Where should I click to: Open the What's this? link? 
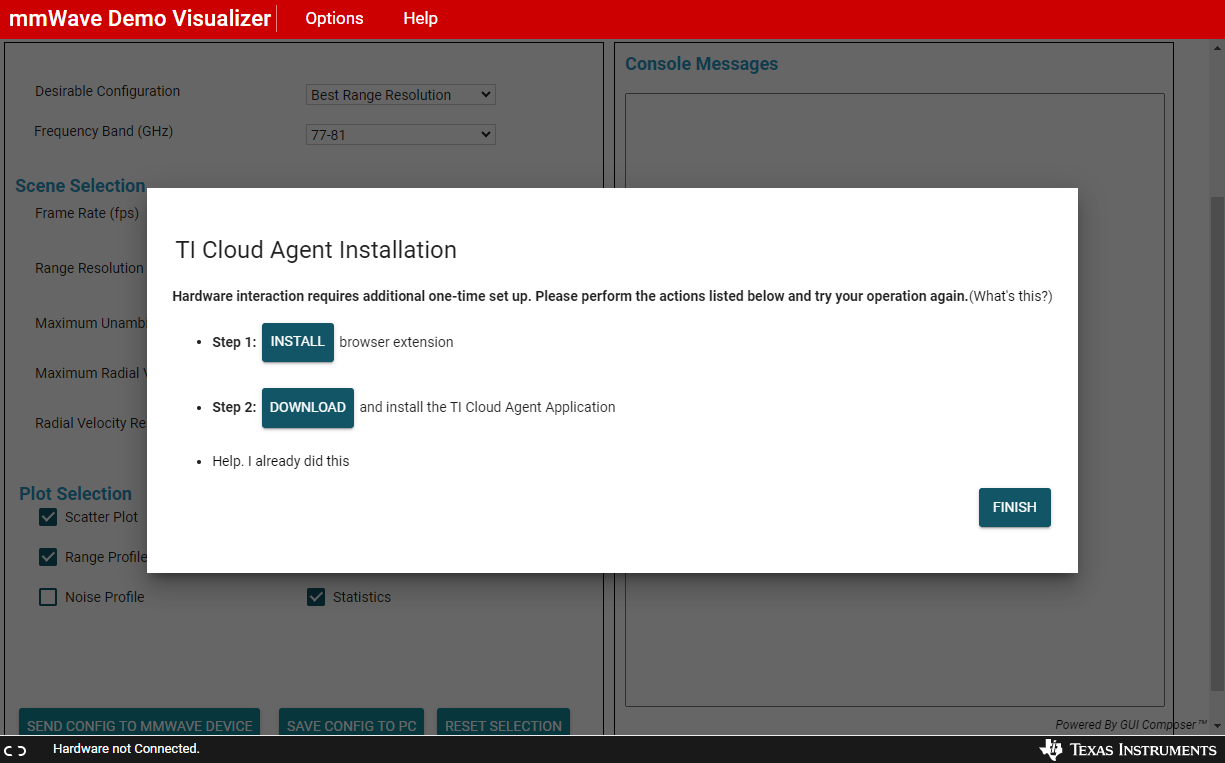click(x=1011, y=296)
